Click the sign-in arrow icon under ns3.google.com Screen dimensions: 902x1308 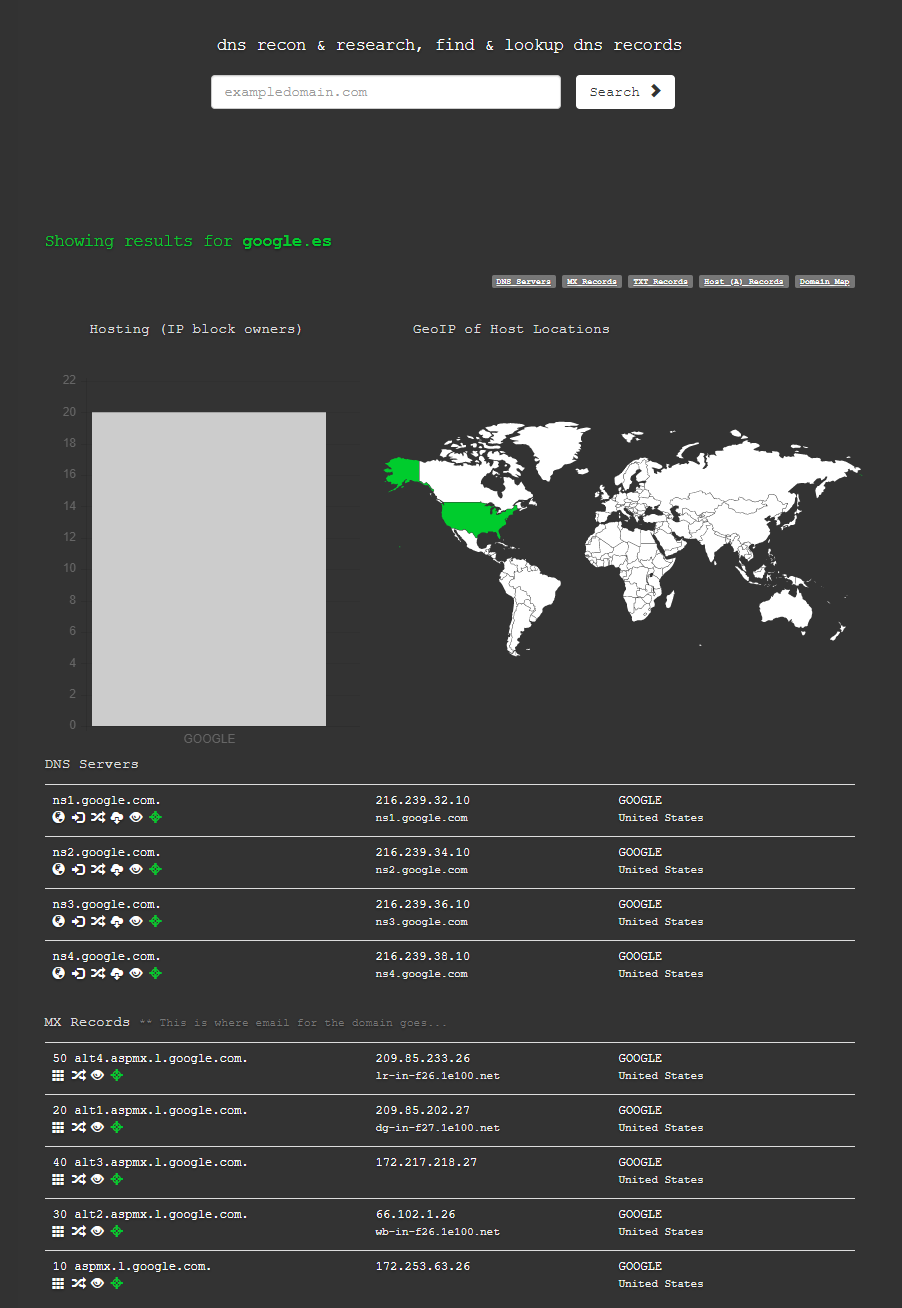pos(78,921)
